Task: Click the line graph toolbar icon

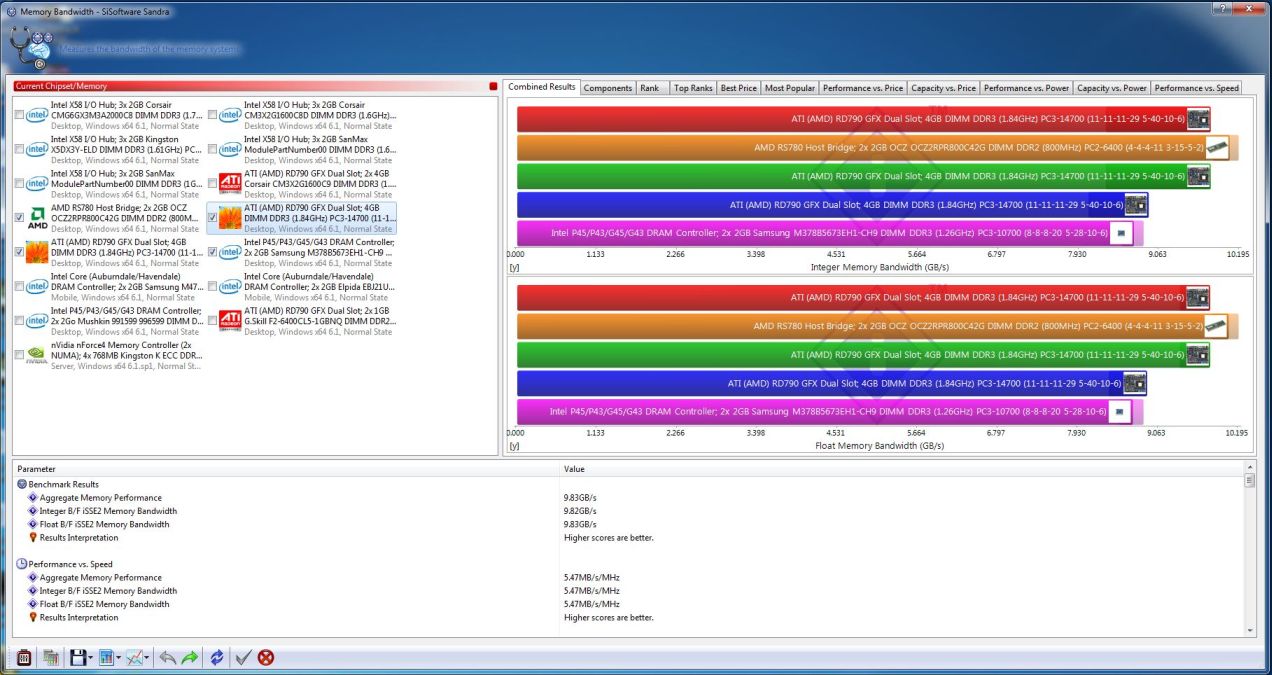Action: pyautogui.click(x=134, y=657)
